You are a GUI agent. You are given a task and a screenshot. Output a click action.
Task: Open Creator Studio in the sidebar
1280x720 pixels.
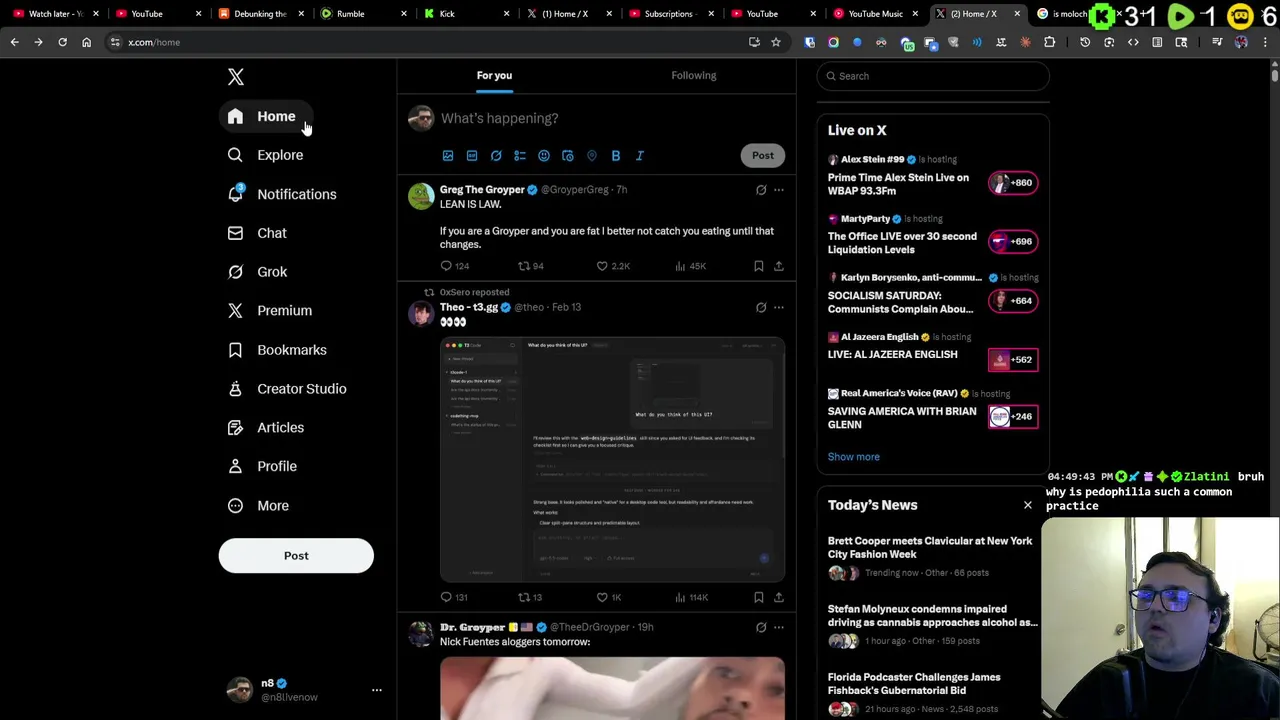[287, 389]
